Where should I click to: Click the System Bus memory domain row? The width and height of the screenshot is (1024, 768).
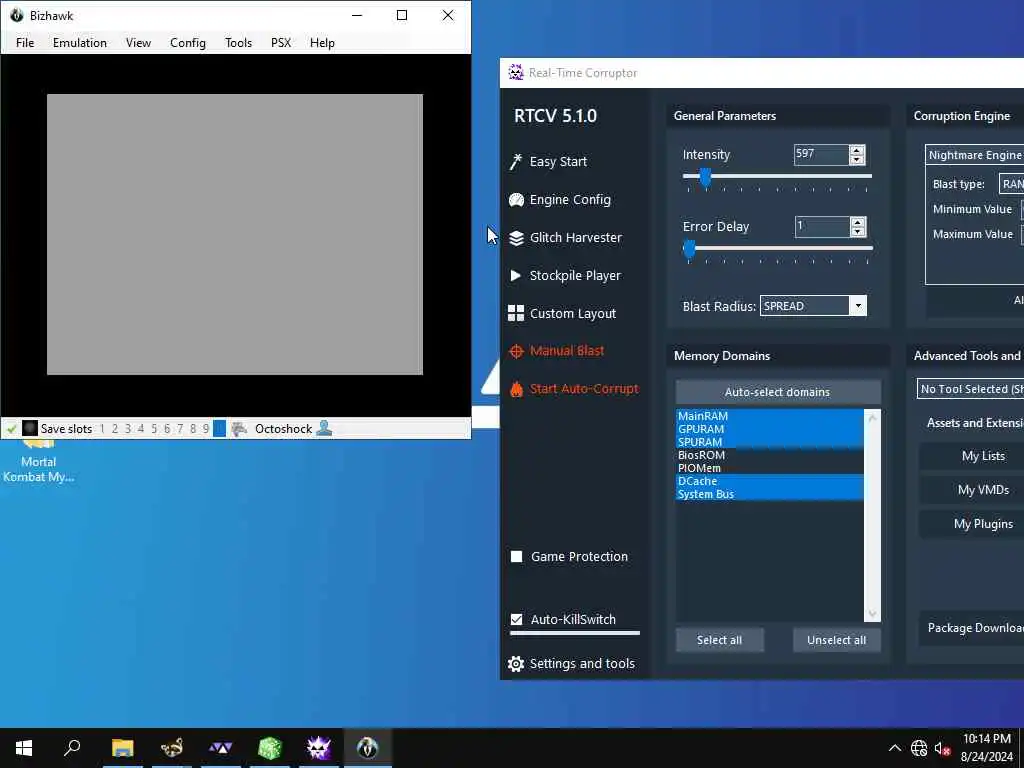(769, 494)
